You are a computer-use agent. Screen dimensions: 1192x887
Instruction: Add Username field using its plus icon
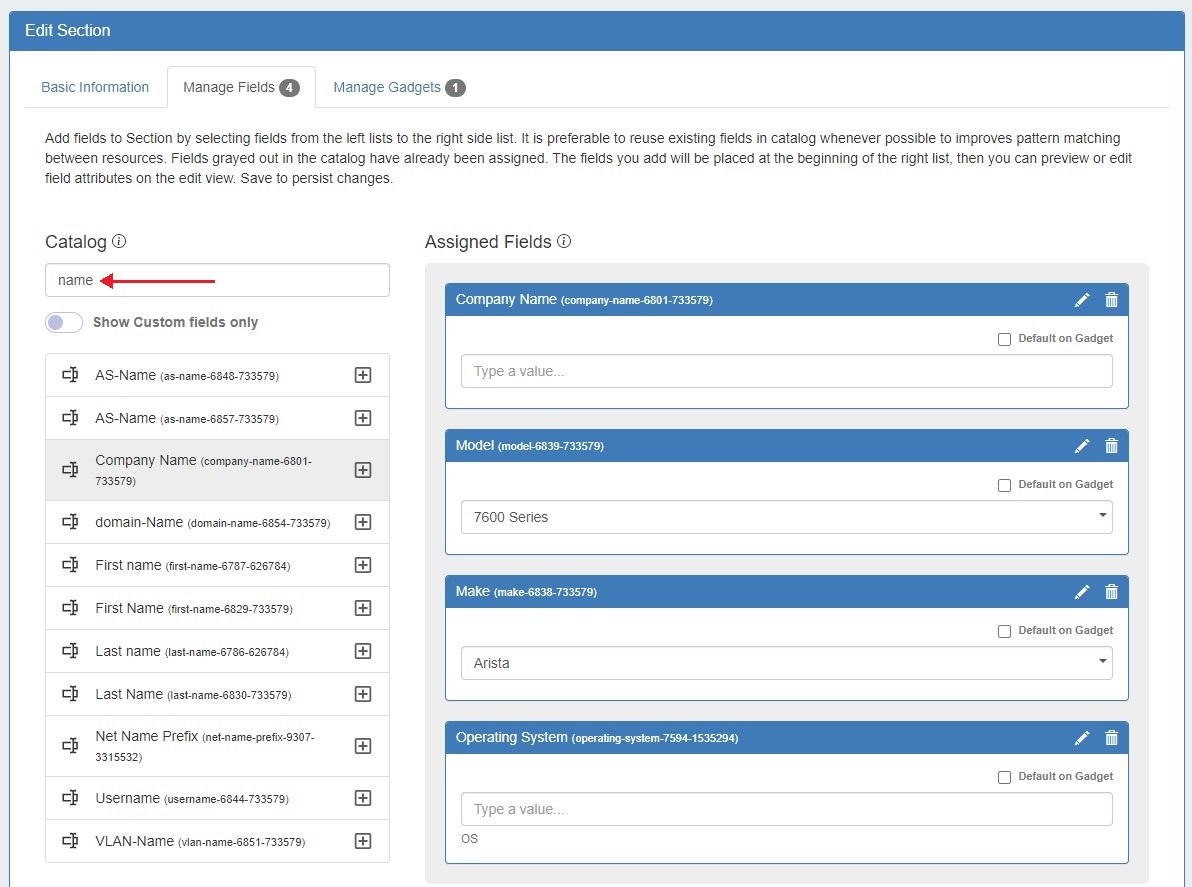[363, 798]
